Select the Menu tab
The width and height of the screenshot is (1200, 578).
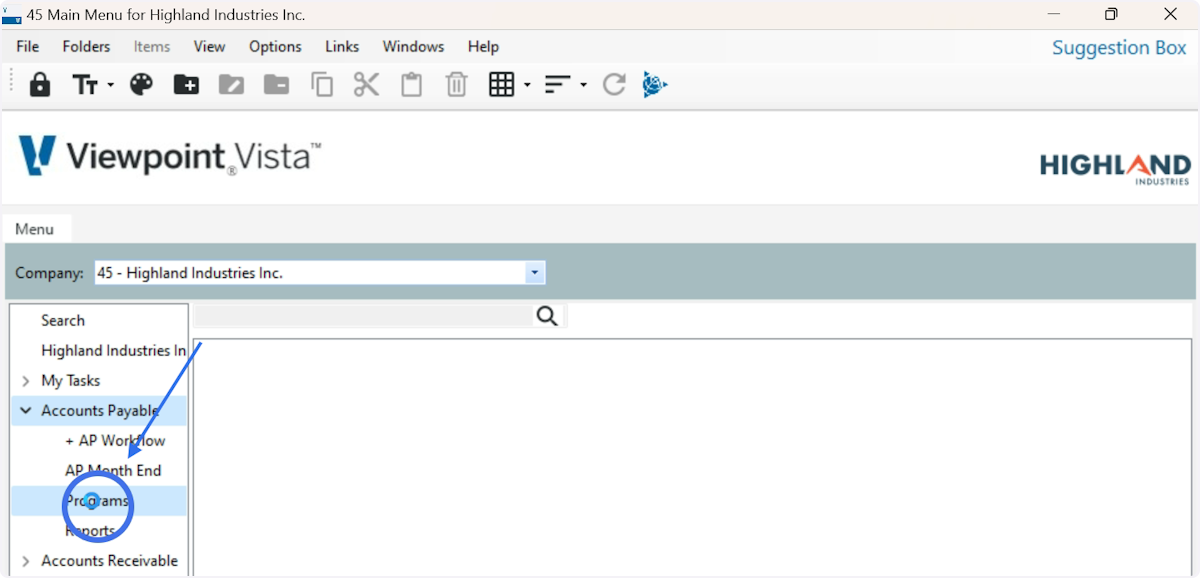tap(35, 229)
